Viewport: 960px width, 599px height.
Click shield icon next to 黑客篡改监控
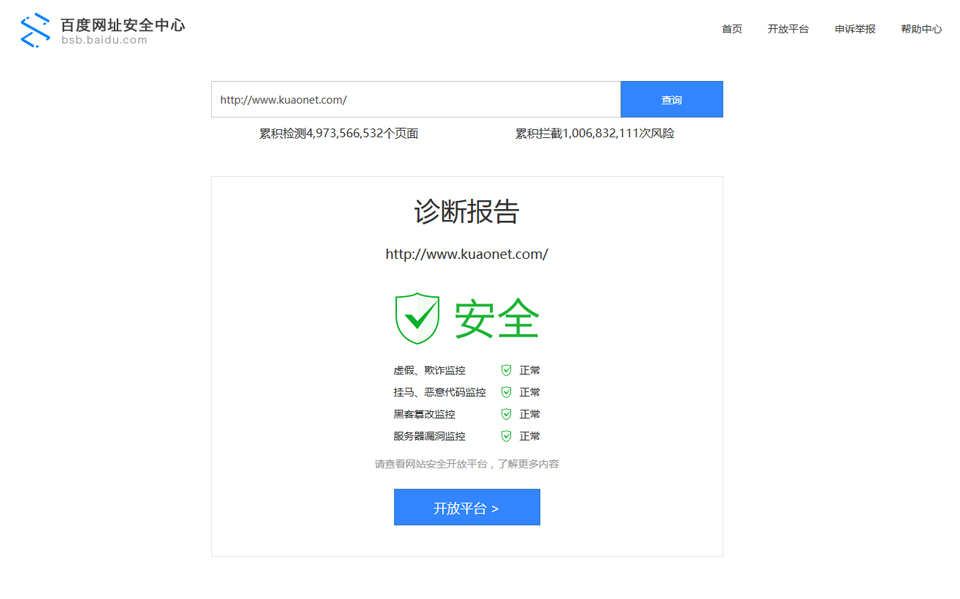pyautogui.click(x=506, y=414)
